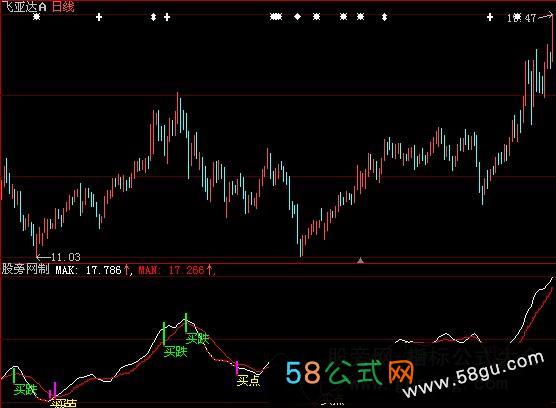This screenshot has width=556, height=408.
Task: Click the star marker overlapping the 18.47 label
Action: 517,17
